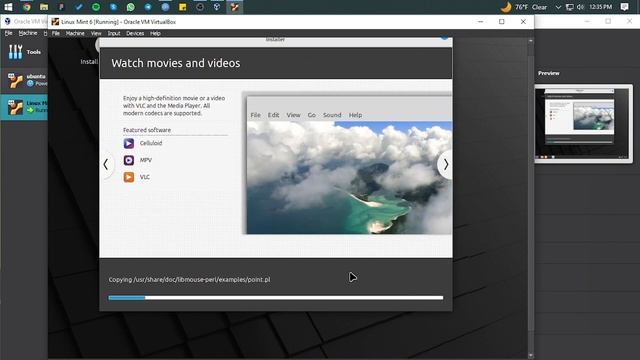Image resolution: width=640 pixels, height=360 pixels.
Task: Click VM window title bar VirtualBox icon
Action: point(55,22)
